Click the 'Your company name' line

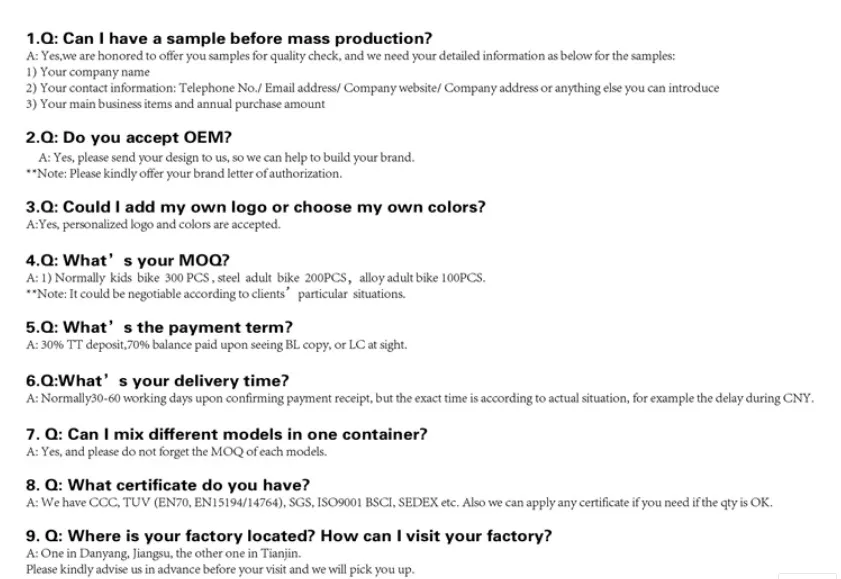tap(88, 72)
